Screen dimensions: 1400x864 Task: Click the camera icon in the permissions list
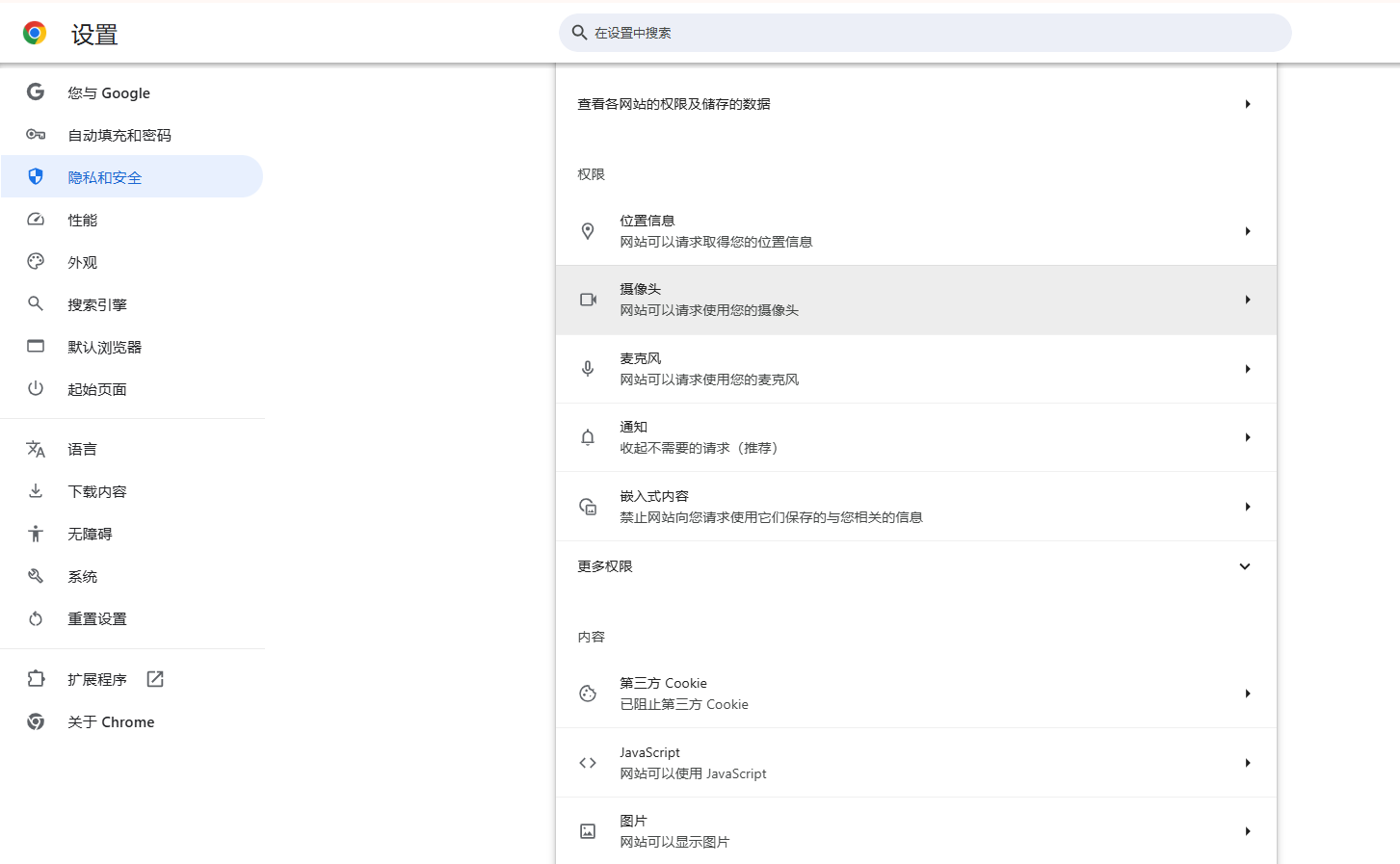(588, 300)
